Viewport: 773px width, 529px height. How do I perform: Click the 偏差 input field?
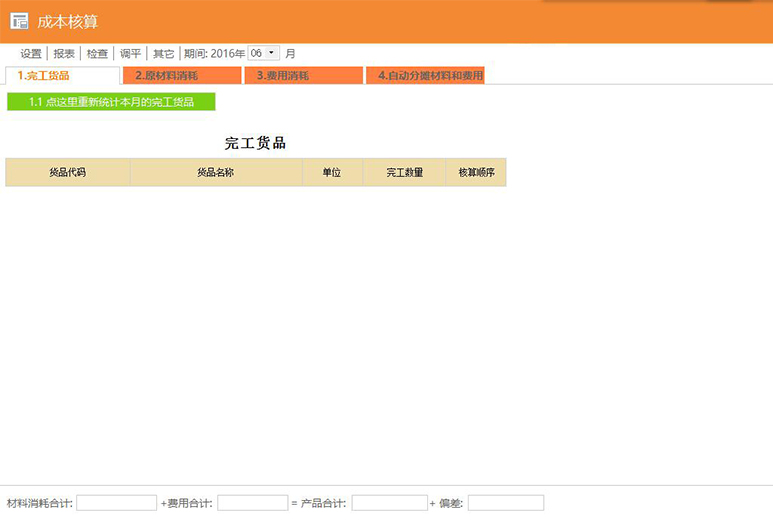coord(505,503)
